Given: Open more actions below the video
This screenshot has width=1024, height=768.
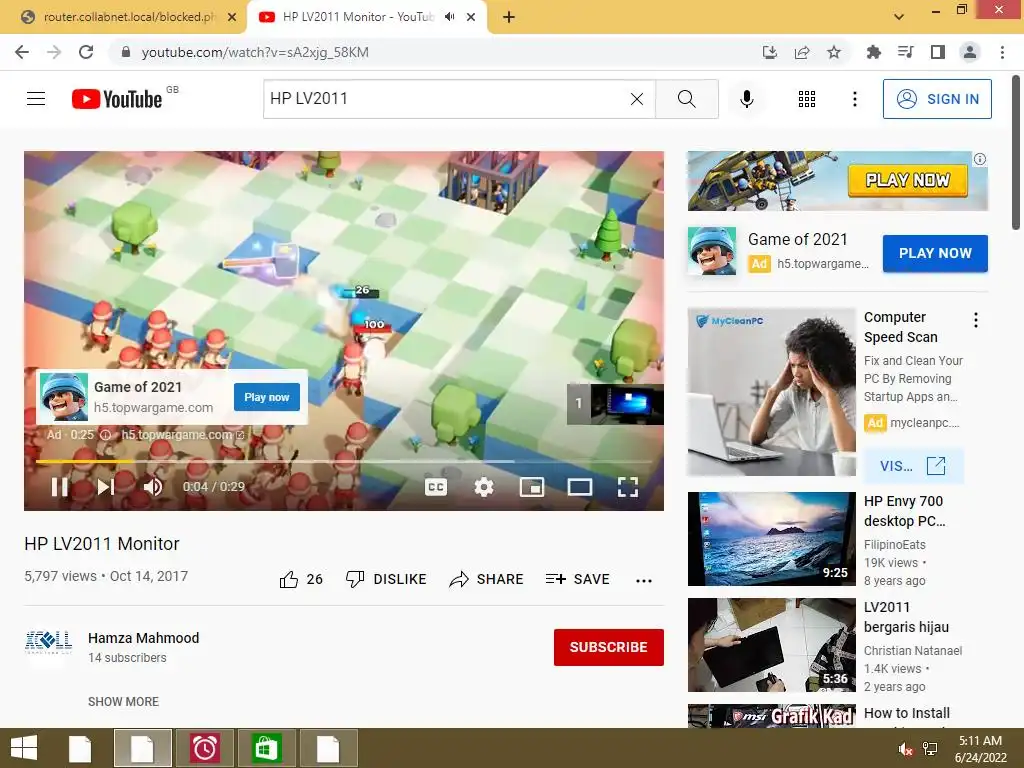Looking at the screenshot, I should click(x=644, y=580).
